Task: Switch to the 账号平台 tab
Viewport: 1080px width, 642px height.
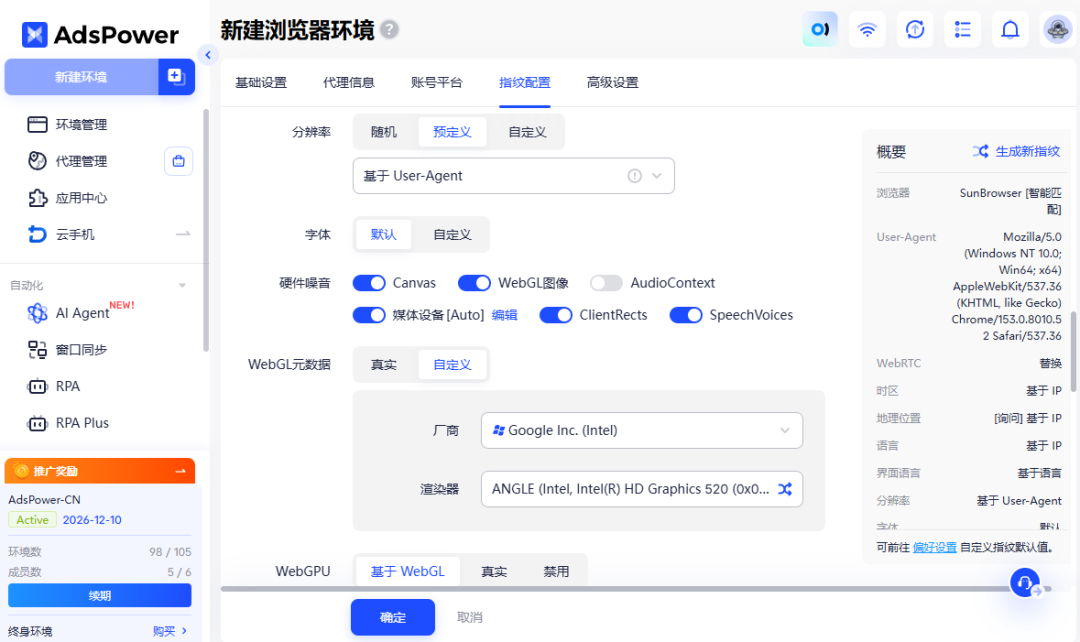Action: pos(437,83)
